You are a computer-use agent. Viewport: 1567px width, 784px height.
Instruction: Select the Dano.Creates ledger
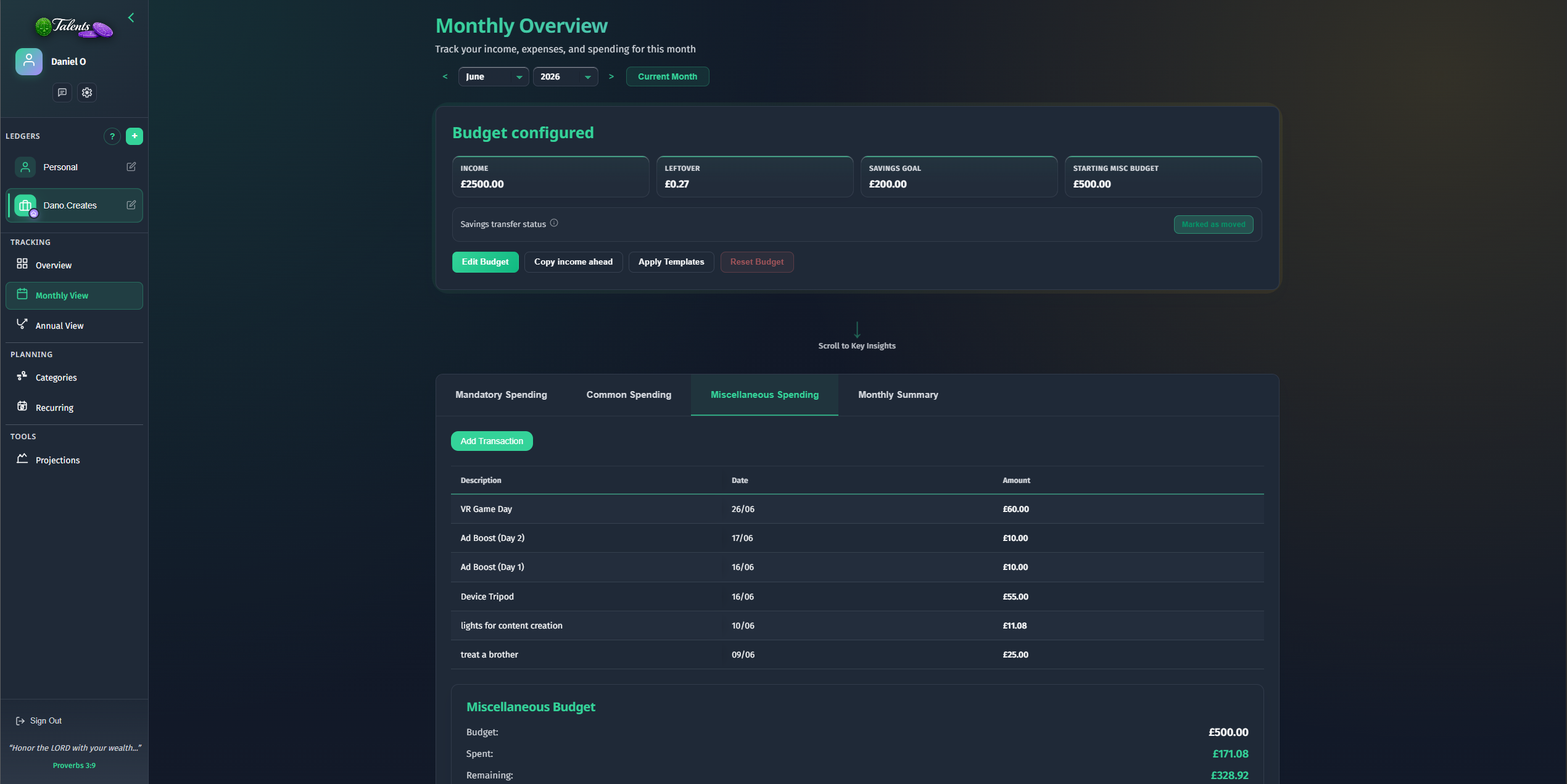click(x=74, y=205)
